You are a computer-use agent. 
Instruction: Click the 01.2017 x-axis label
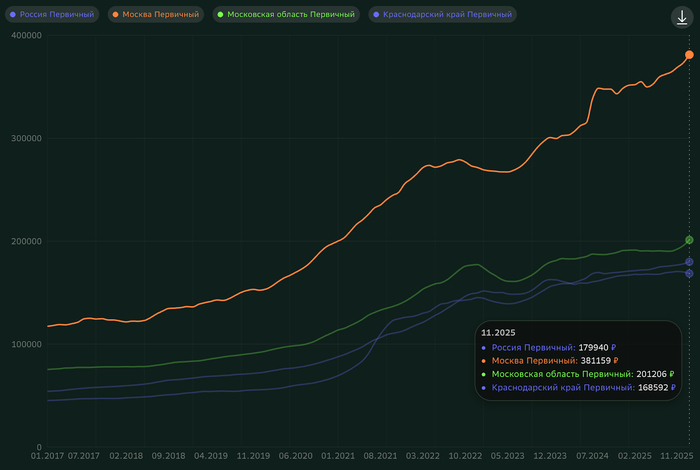pyautogui.click(x=47, y=455)
